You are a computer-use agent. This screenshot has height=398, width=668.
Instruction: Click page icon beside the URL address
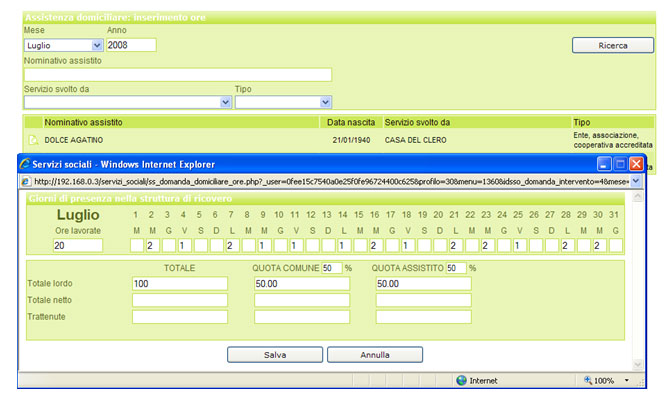26,182
